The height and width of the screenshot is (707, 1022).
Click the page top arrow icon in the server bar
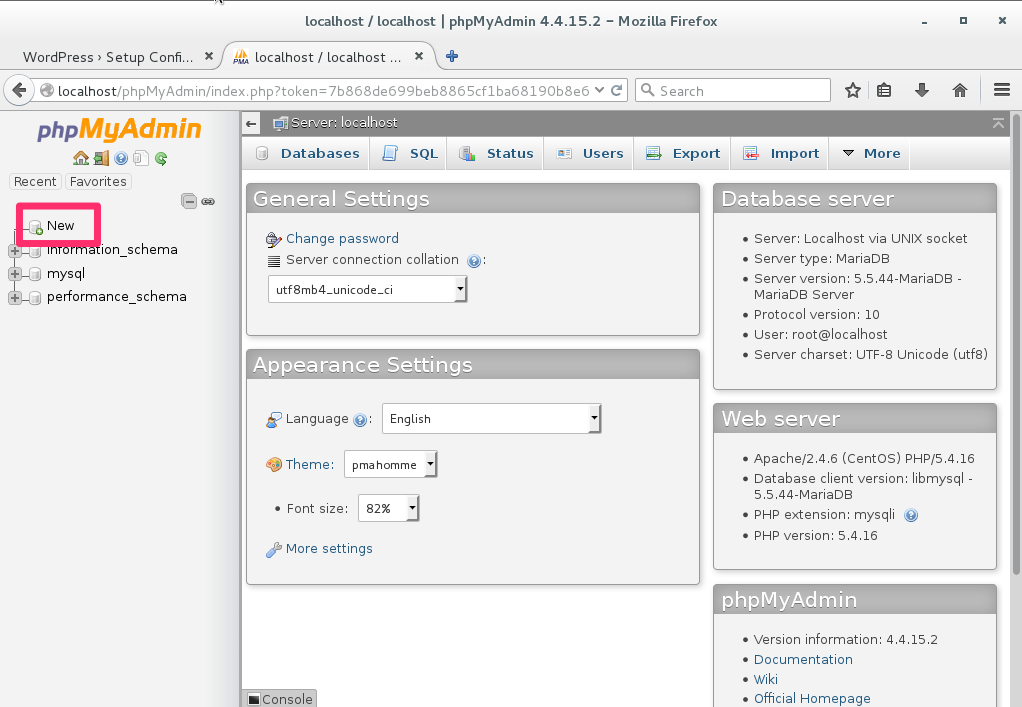pos(998,123)
